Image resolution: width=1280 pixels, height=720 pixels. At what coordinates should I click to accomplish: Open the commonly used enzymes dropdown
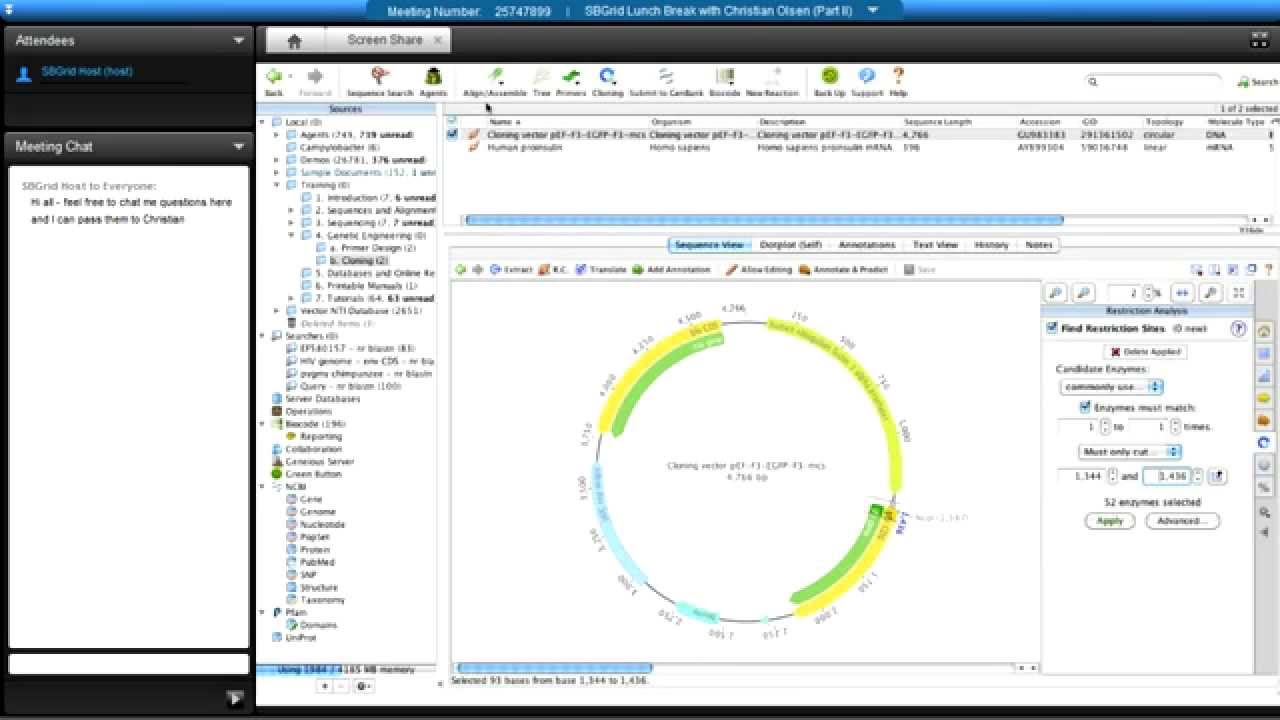point(1112,387)
